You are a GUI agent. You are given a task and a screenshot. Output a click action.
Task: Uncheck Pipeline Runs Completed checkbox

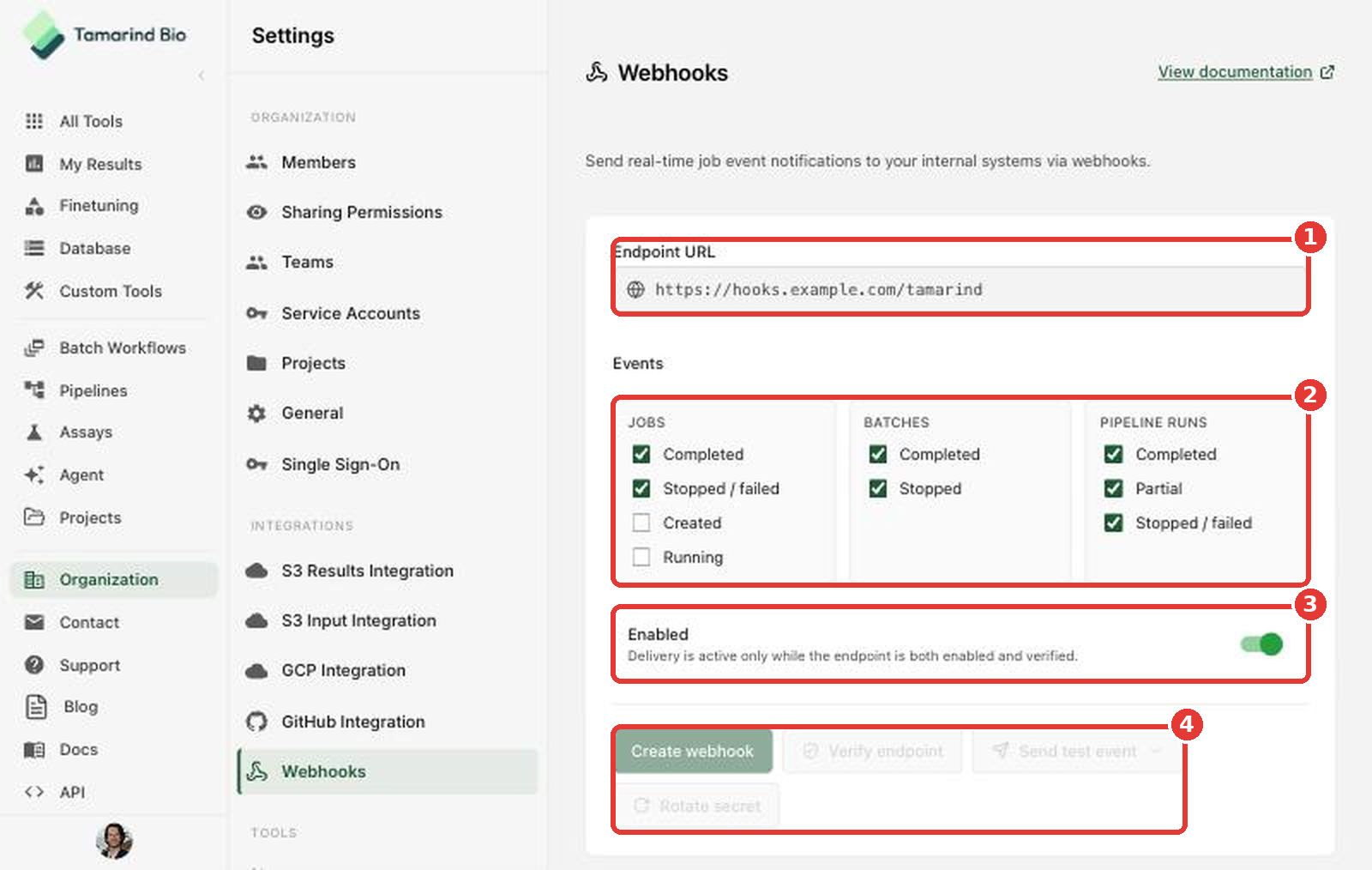coord(1114,454)
